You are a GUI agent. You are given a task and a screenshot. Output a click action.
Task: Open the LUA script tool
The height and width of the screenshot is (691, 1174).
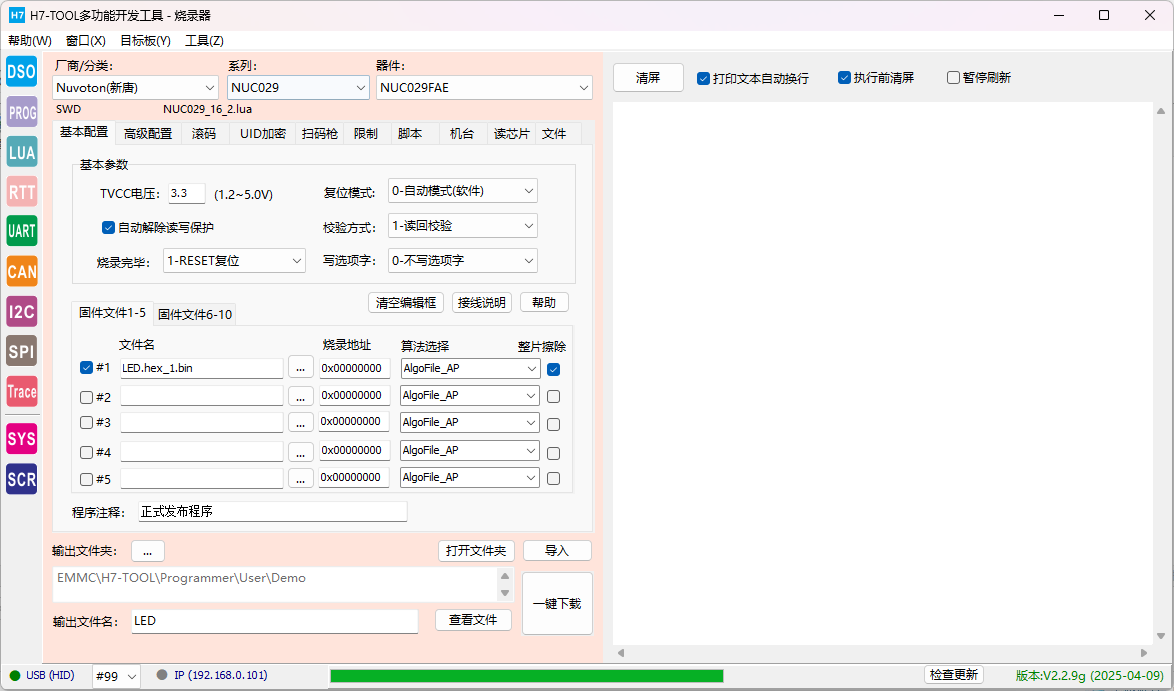(x=22, y=152)
